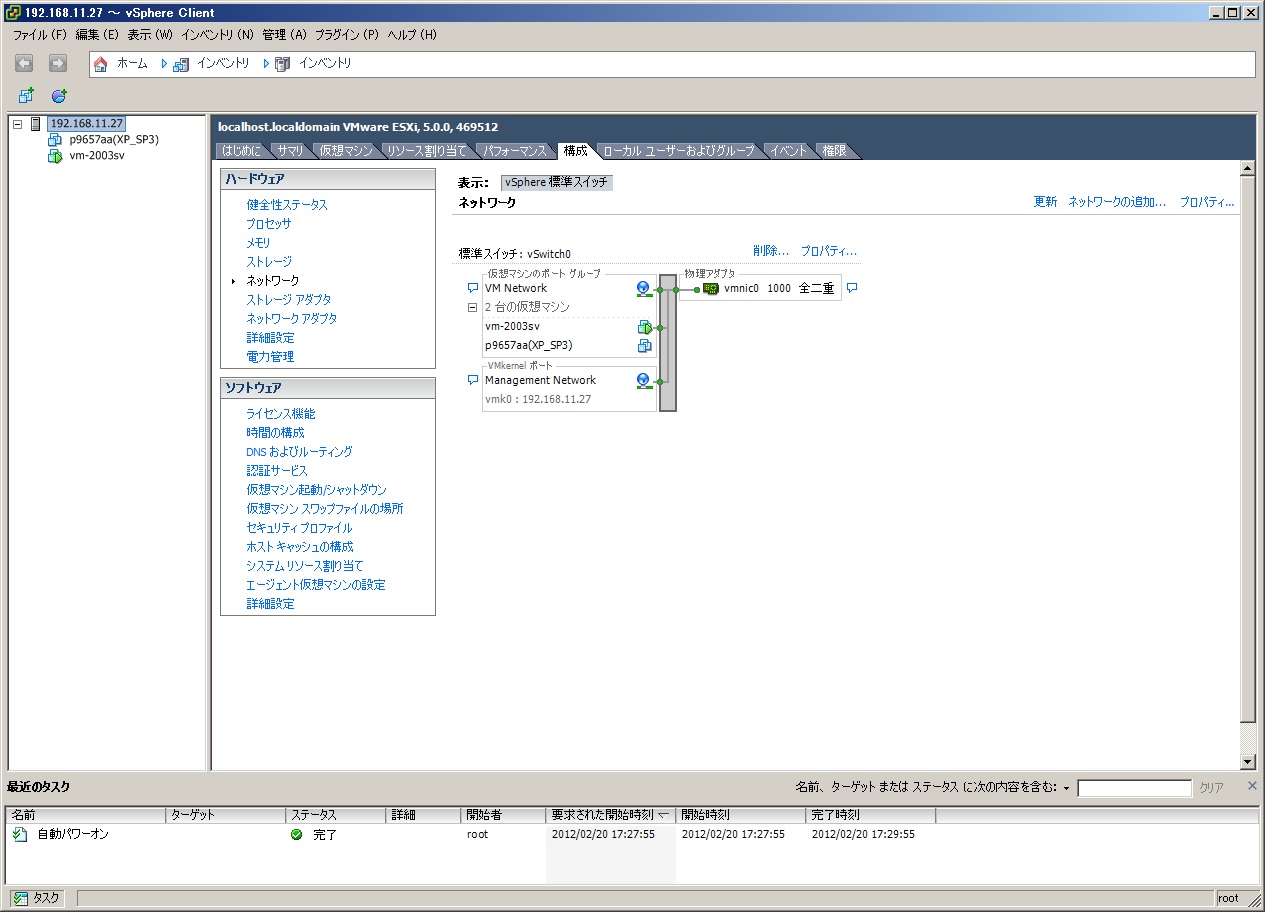Click the タスク button in the status bar
The image size is (1265, 912).
pyautogui.click(x=37, y=898)
